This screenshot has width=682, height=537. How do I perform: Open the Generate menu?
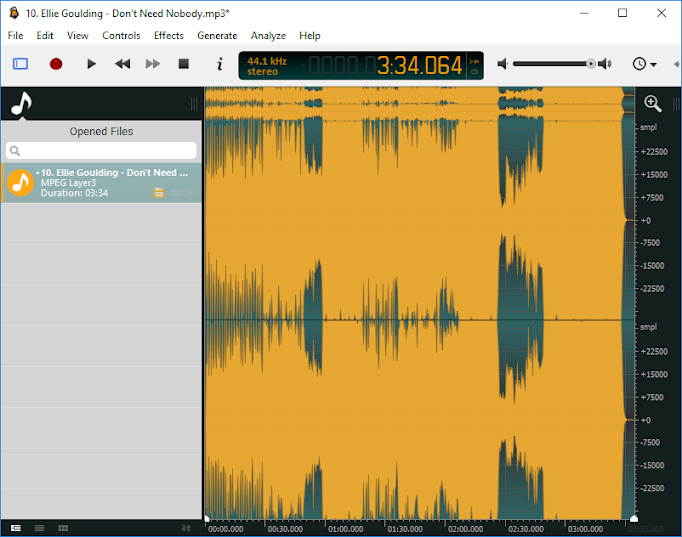click(217, 36)
